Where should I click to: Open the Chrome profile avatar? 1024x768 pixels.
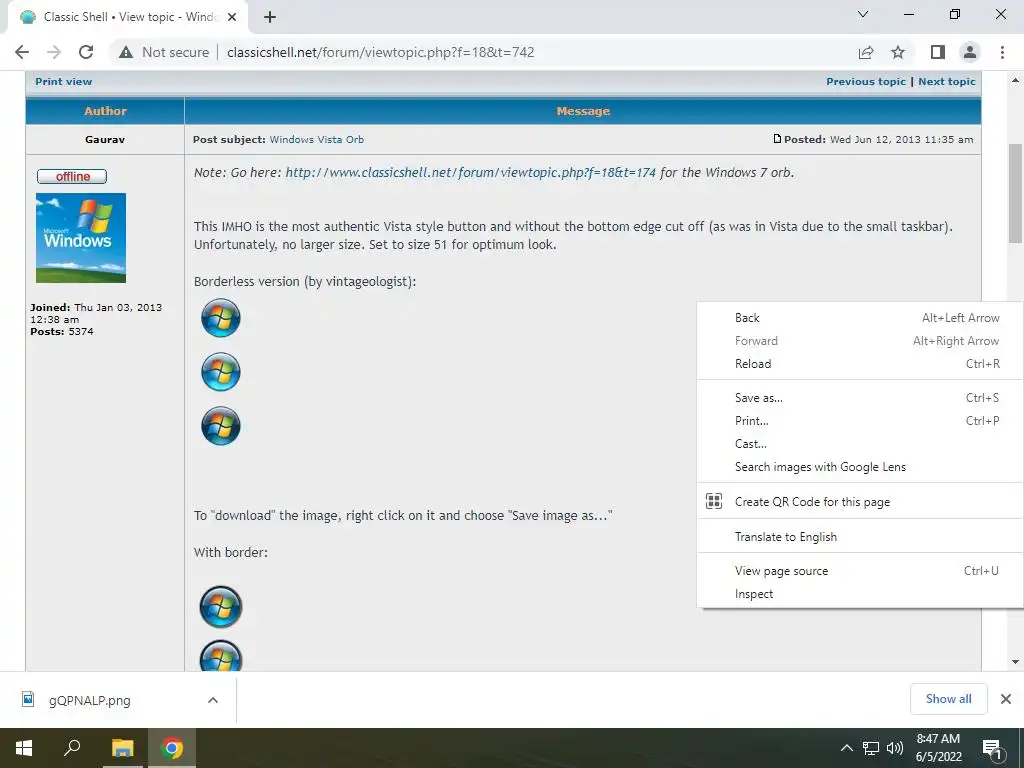click(x=970, y=52)
